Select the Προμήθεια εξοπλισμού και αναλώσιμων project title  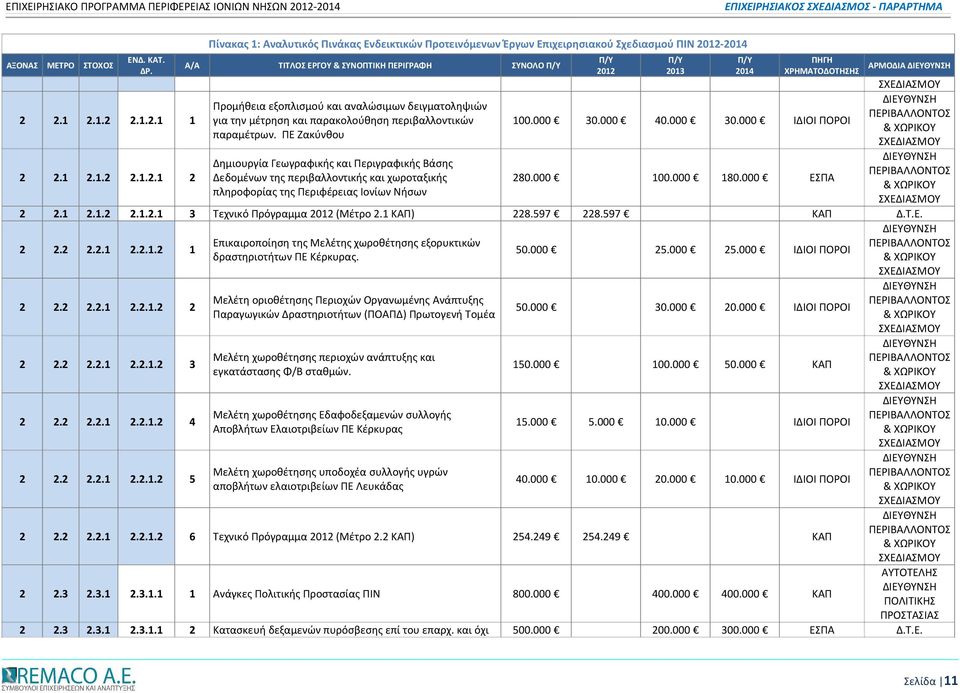coord(350,121)
